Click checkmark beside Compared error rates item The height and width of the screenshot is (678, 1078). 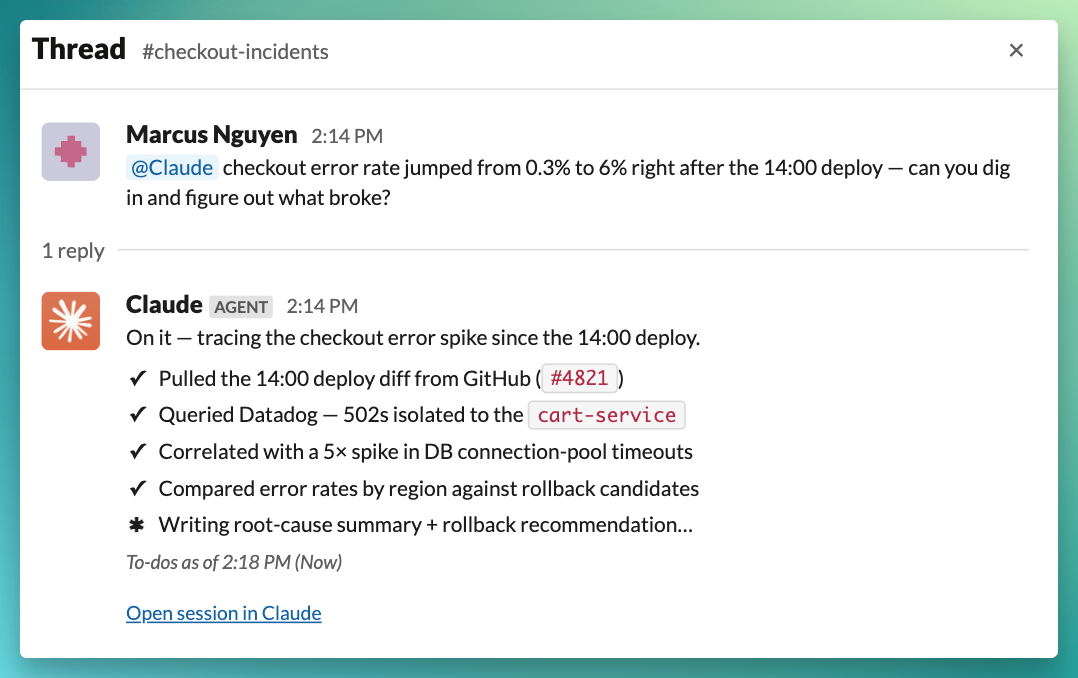pos(138,489)
